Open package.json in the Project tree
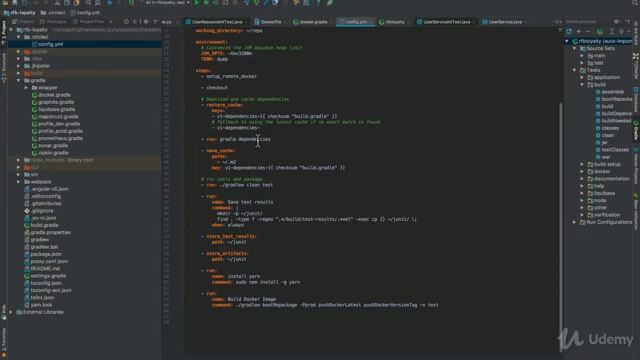The image size is (640, 360). coord(46,254)
